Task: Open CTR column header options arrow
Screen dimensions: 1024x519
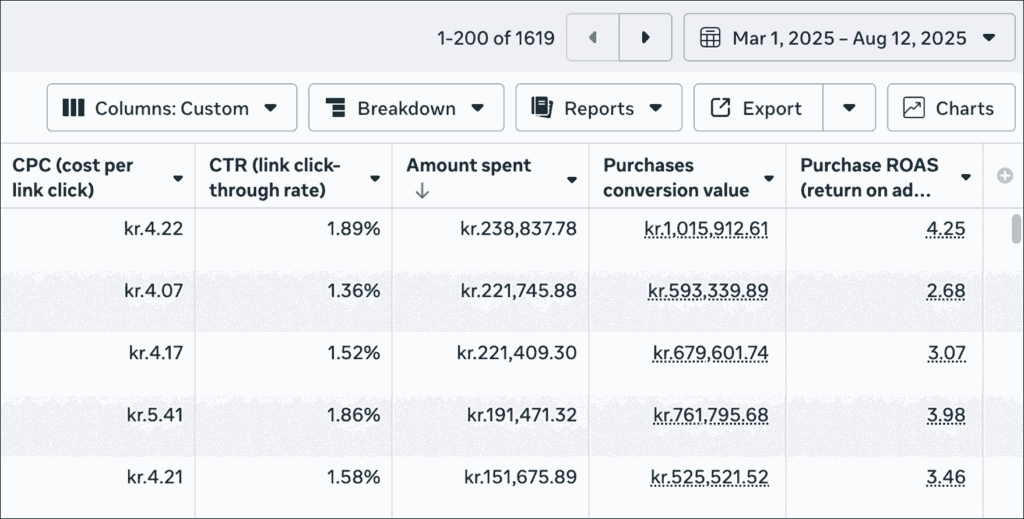Action: click(x=375, y=178)
